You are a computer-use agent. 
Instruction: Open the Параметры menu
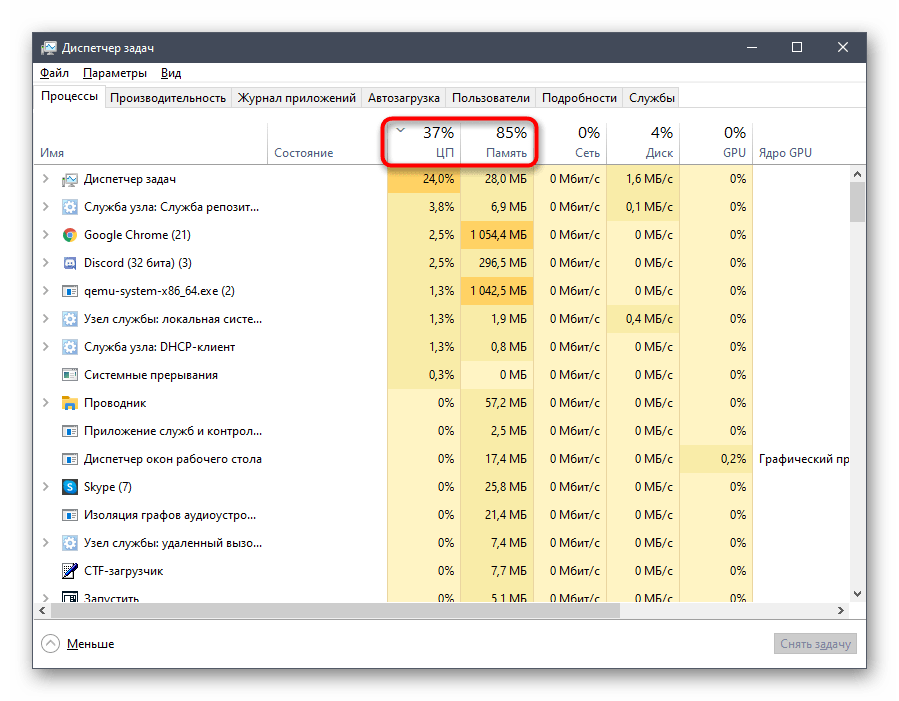pyautogui.click(x=115, y=73)
